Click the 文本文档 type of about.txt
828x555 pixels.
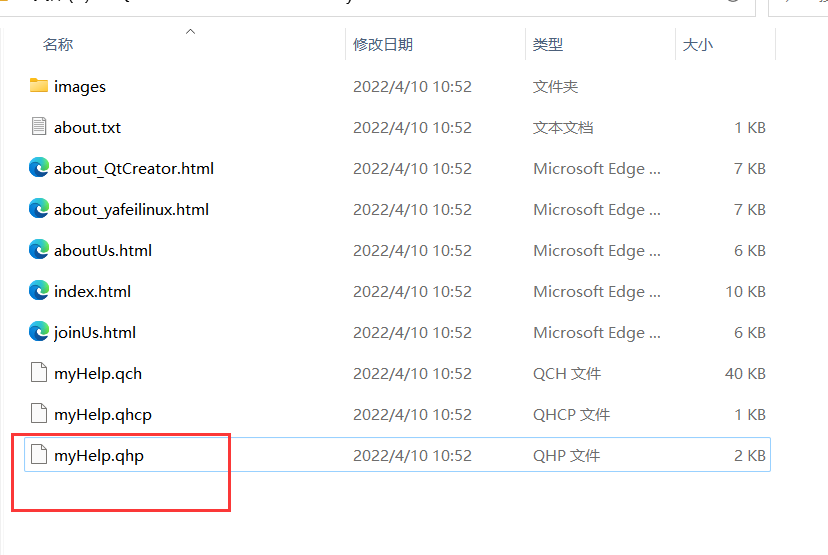pyautogui.click(x=563, y=127)
